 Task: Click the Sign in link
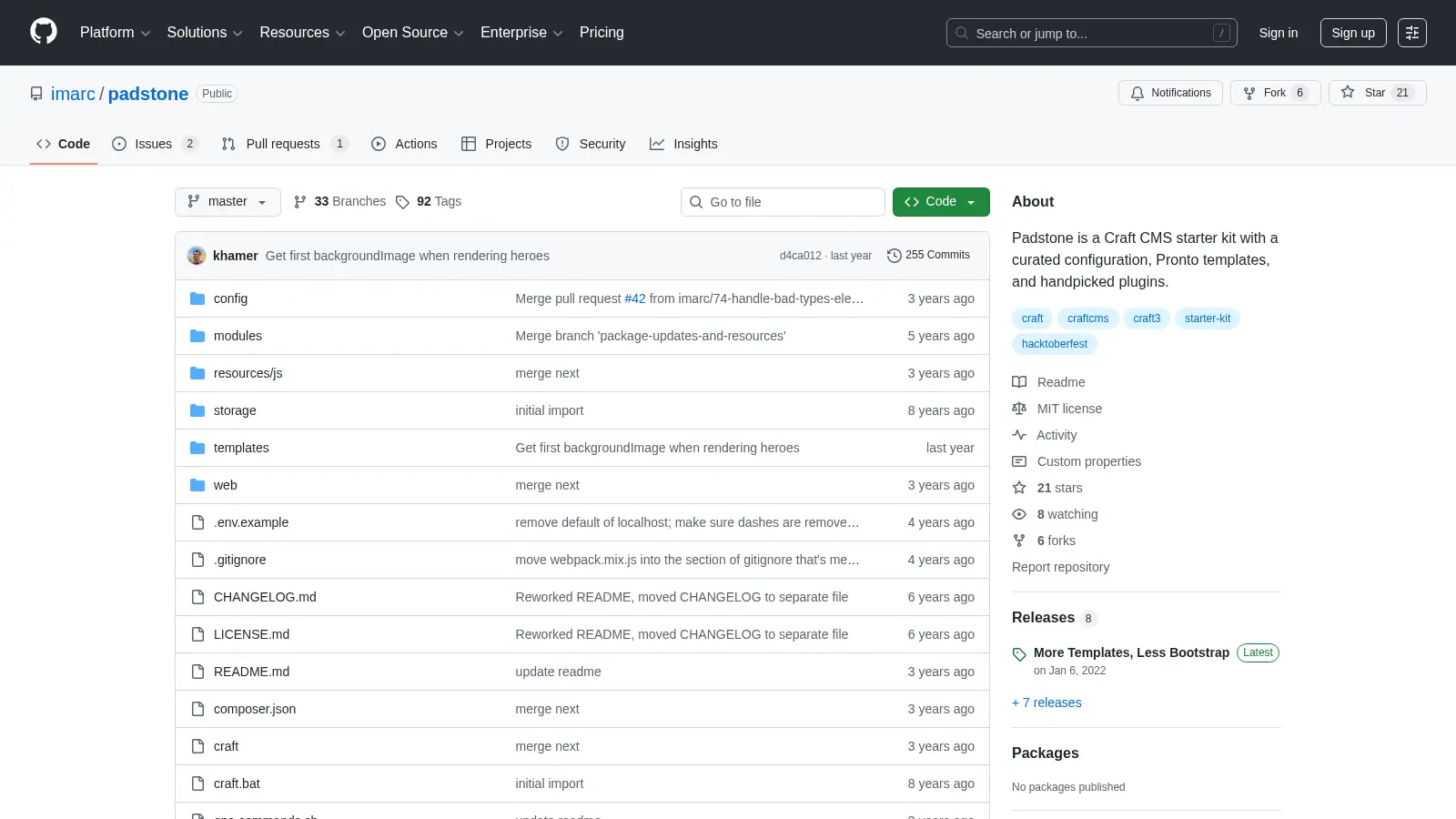click(1279, 33)
